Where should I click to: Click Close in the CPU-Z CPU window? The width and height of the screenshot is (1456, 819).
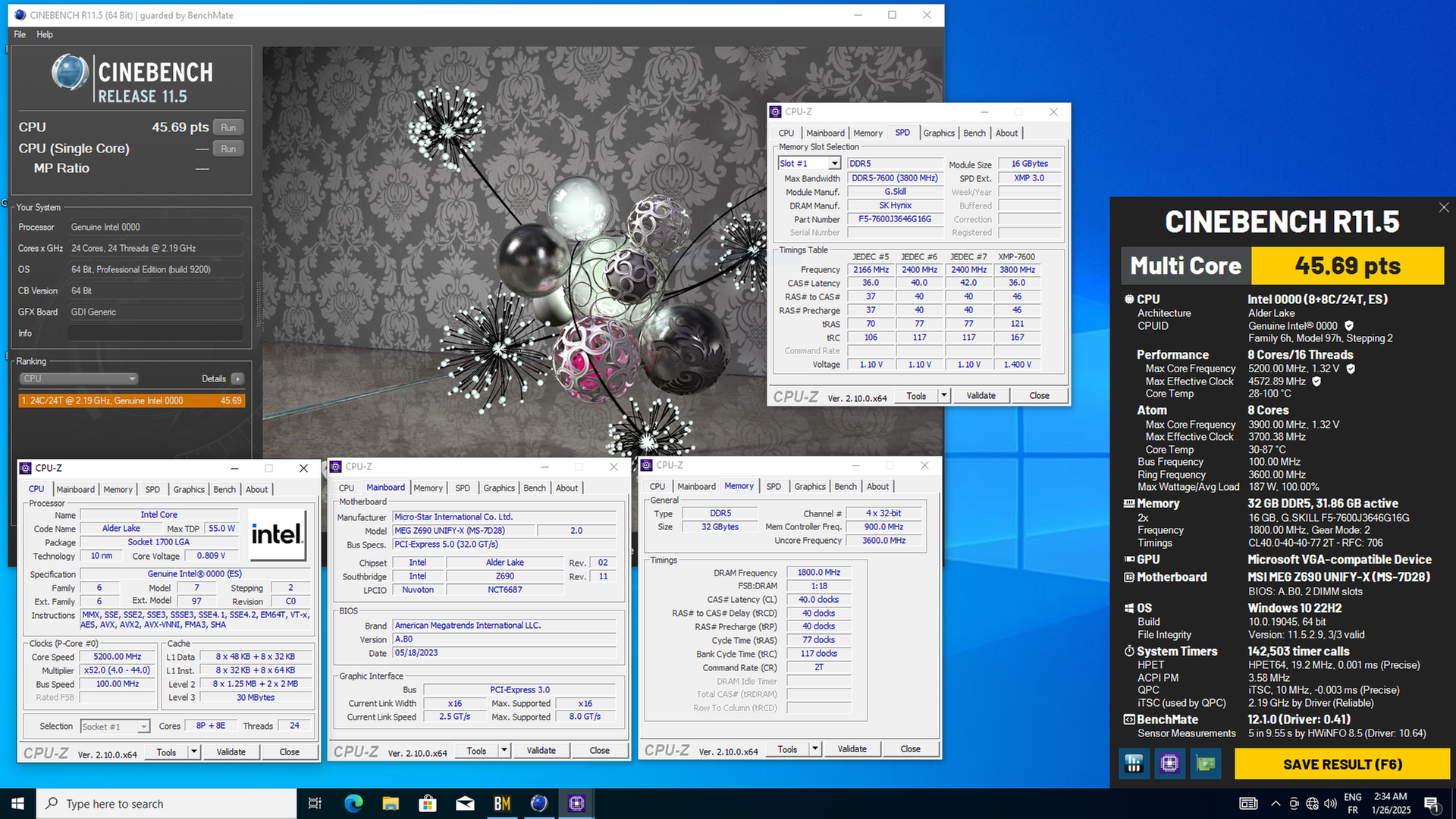coord(289,752)
